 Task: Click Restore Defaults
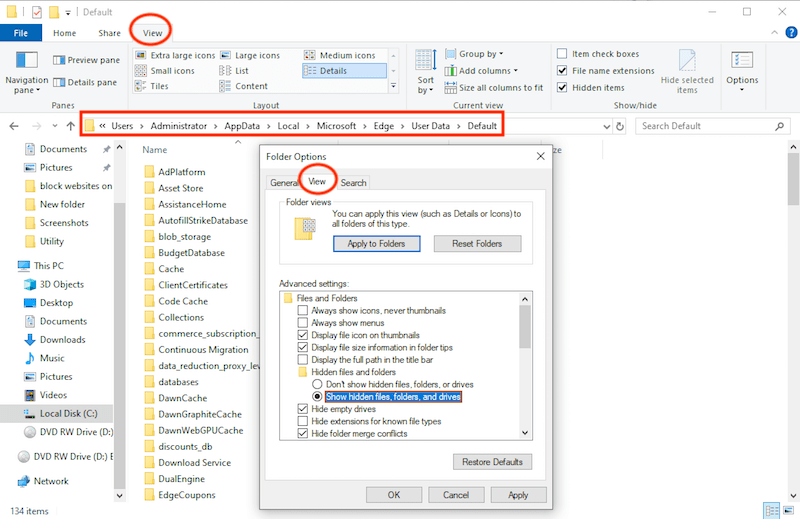pyautogui.click(x=492, y=462)
